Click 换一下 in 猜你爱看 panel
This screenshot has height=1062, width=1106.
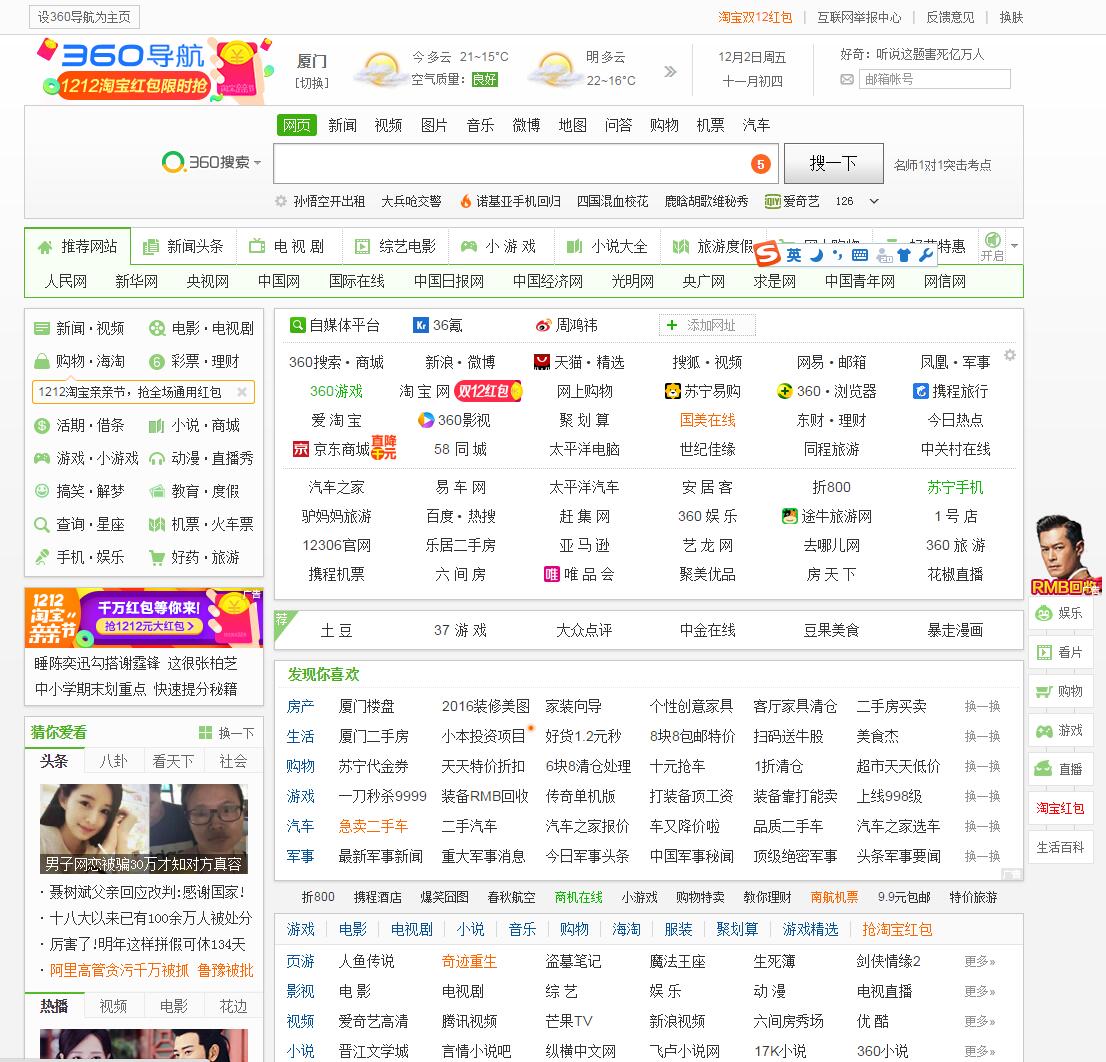[226, 733]
